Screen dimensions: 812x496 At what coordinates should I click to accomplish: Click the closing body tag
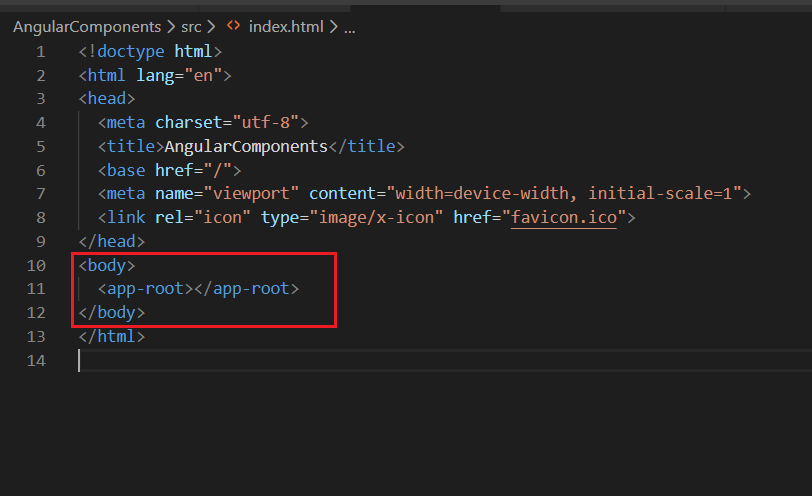coord(111,313)
